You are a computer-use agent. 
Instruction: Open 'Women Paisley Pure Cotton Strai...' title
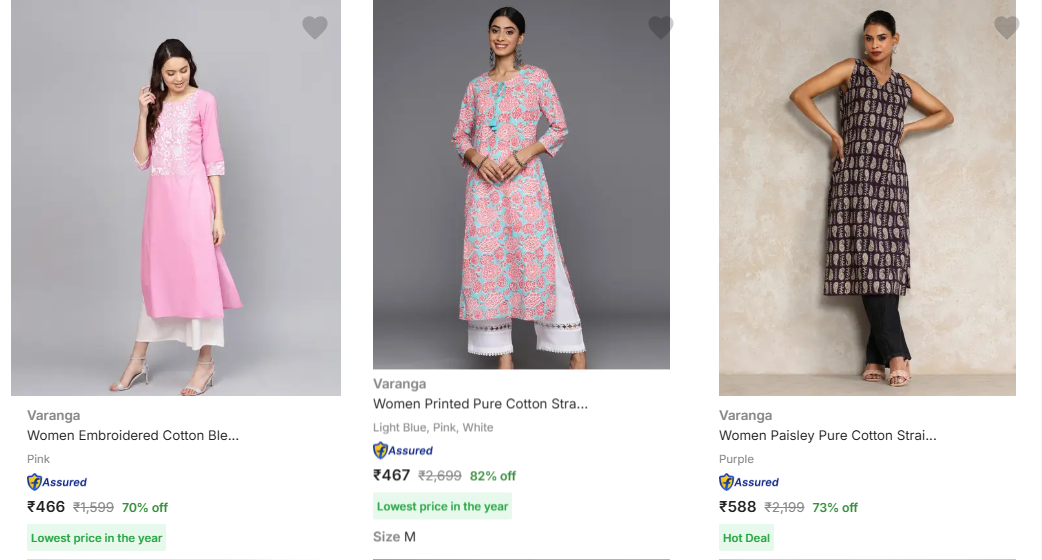(827, 436)
